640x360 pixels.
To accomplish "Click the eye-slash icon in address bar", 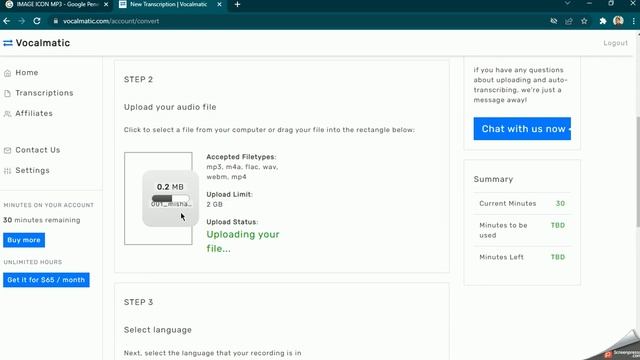I will tap(553, 21).
